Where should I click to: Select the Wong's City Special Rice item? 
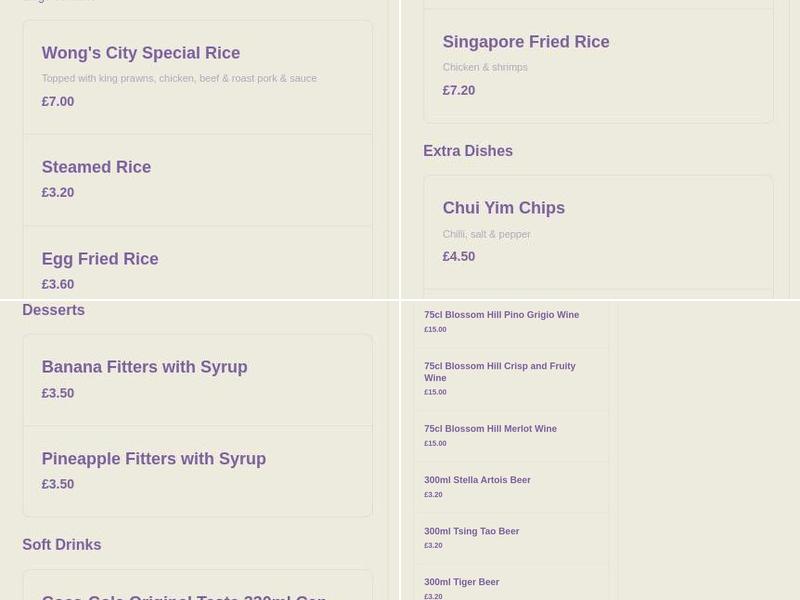(140, 53)
